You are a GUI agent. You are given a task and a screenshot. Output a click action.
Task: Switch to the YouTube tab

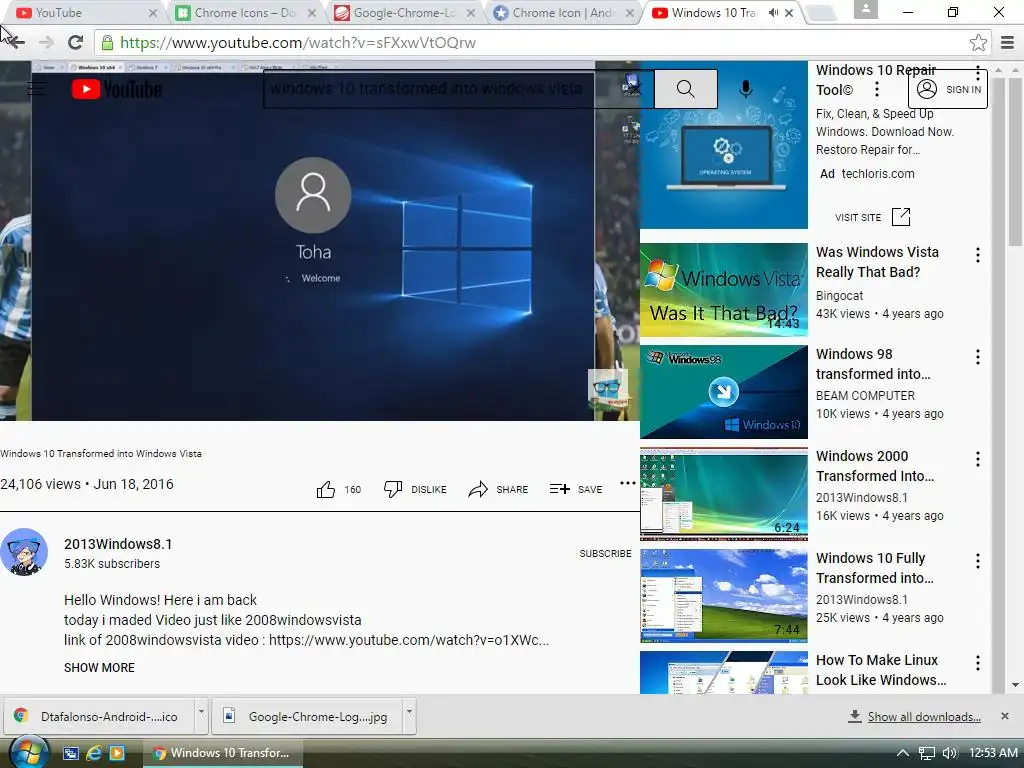point(87,12)
